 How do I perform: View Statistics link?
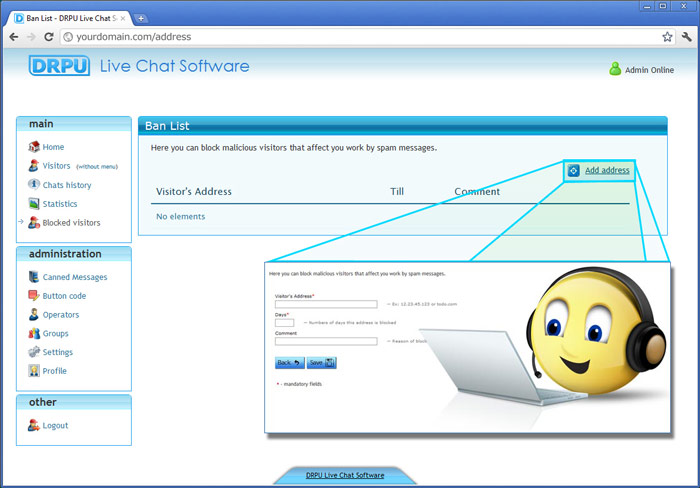[60, 204]
